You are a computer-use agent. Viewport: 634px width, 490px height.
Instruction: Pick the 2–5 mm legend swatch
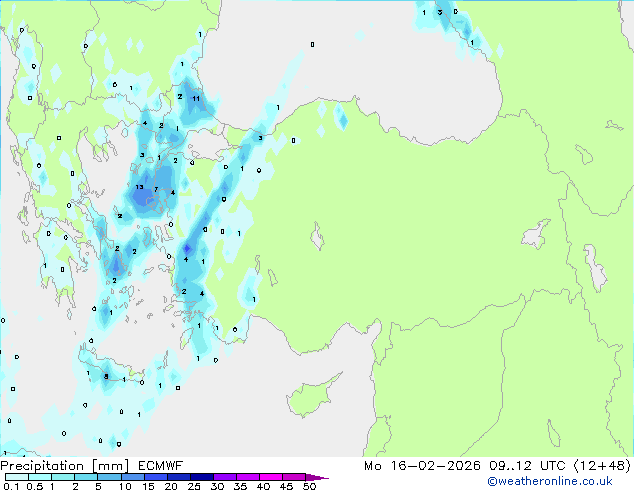coord(86,477)
